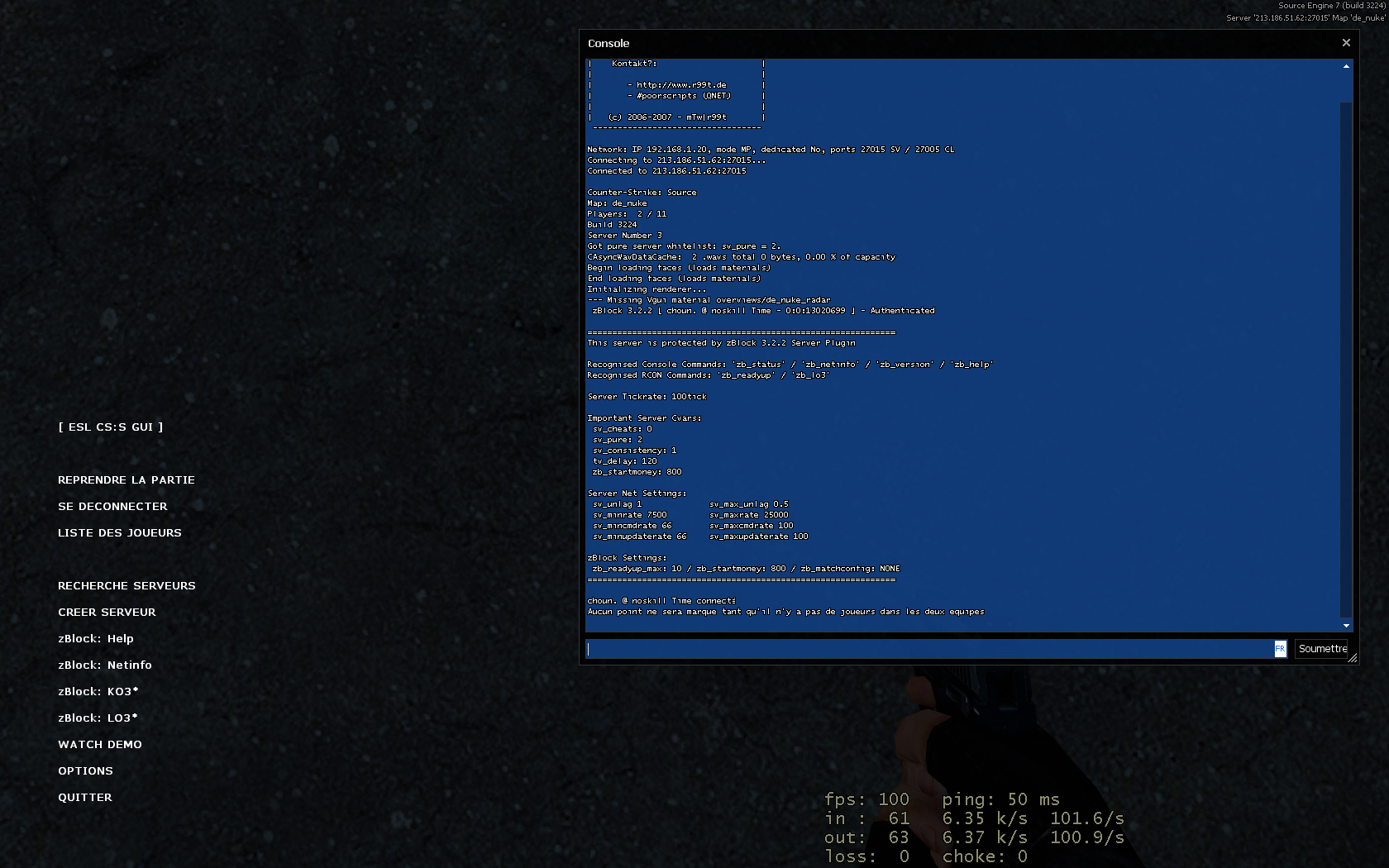Open LISTE DES JOUEURS
The height and width of the screenshot is (868, 1389).
click(120, 533)
